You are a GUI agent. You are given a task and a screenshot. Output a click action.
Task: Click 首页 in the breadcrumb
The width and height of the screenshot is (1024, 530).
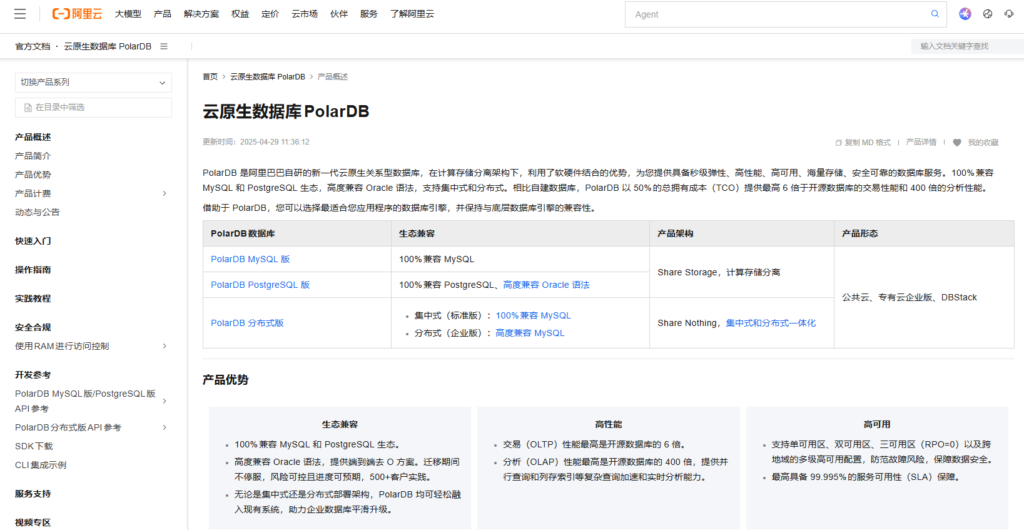(210, 76)
